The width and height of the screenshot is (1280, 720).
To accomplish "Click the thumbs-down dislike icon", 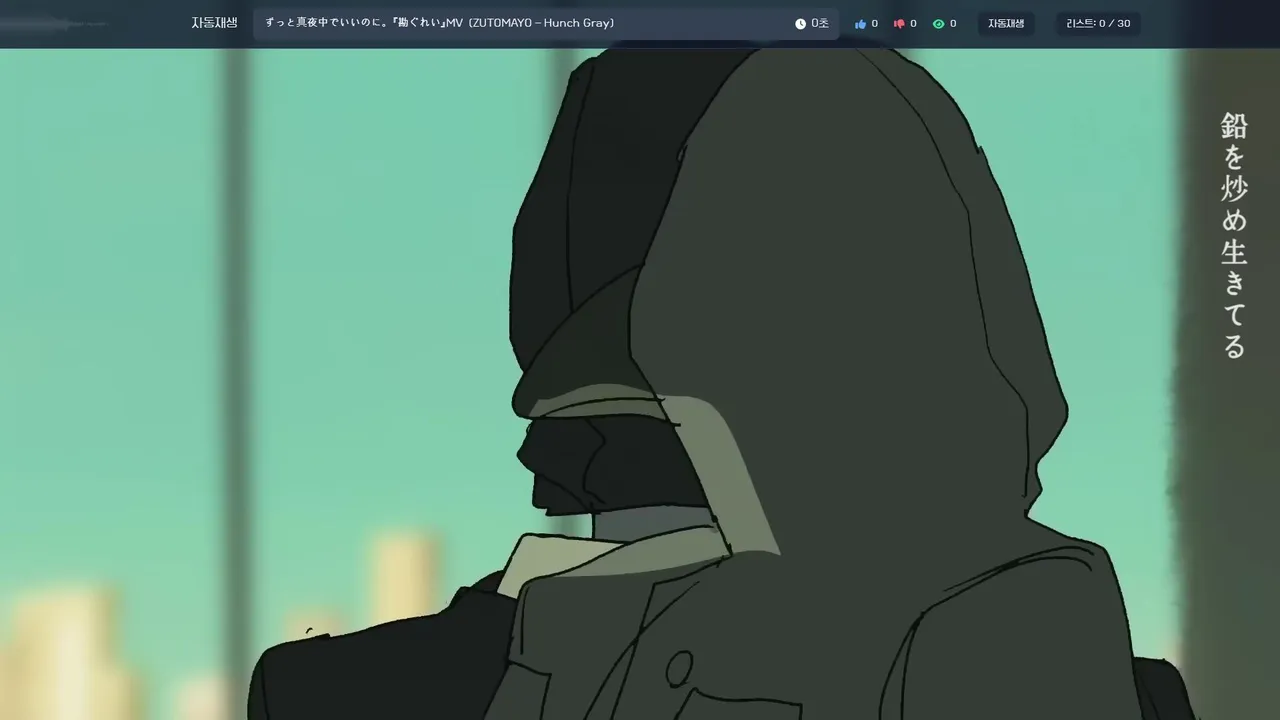I will coord(899,24).
